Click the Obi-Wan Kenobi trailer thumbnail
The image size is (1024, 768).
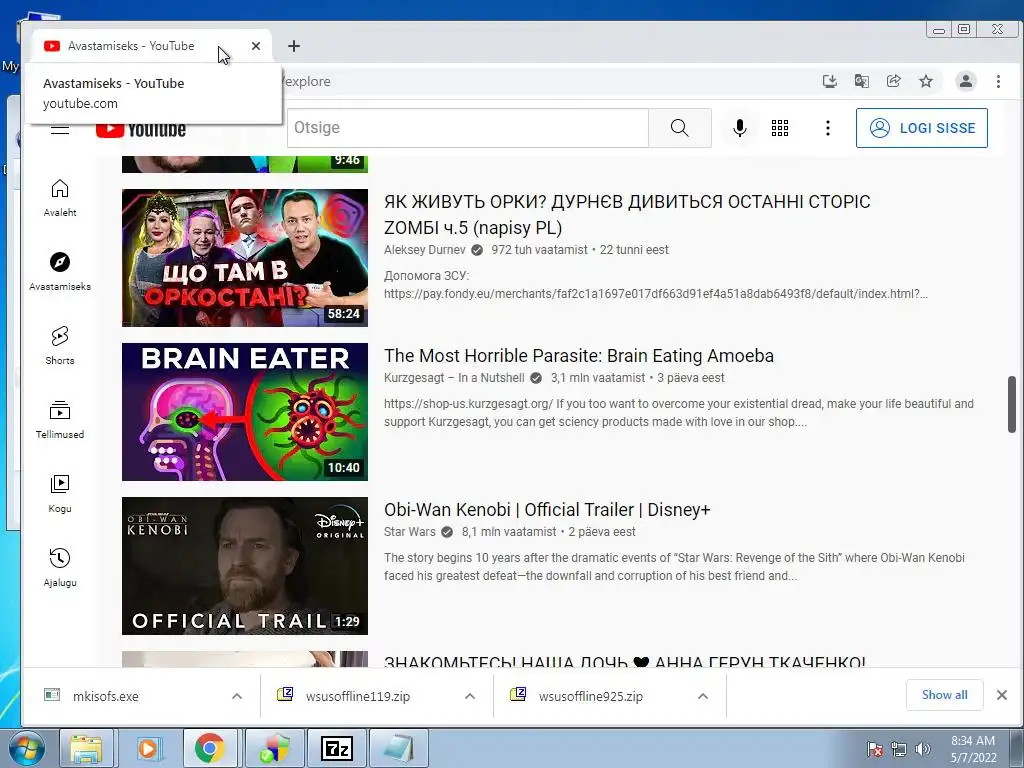[245, 566]
